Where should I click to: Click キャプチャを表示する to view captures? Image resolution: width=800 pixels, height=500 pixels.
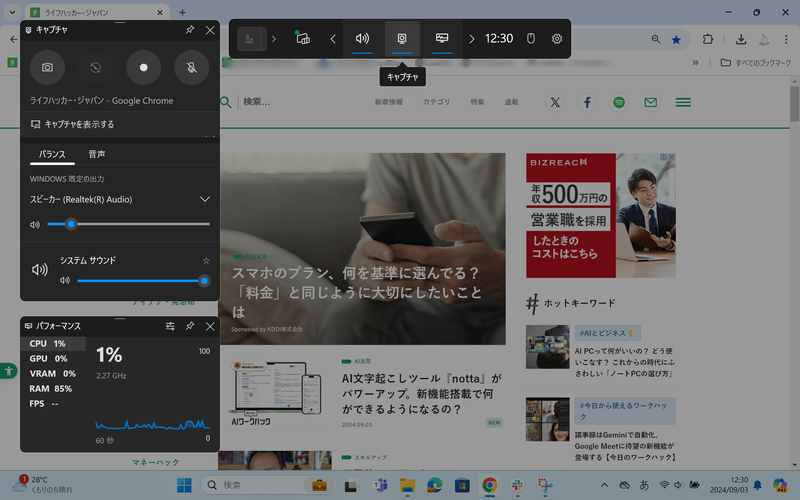tap(72, 124)
